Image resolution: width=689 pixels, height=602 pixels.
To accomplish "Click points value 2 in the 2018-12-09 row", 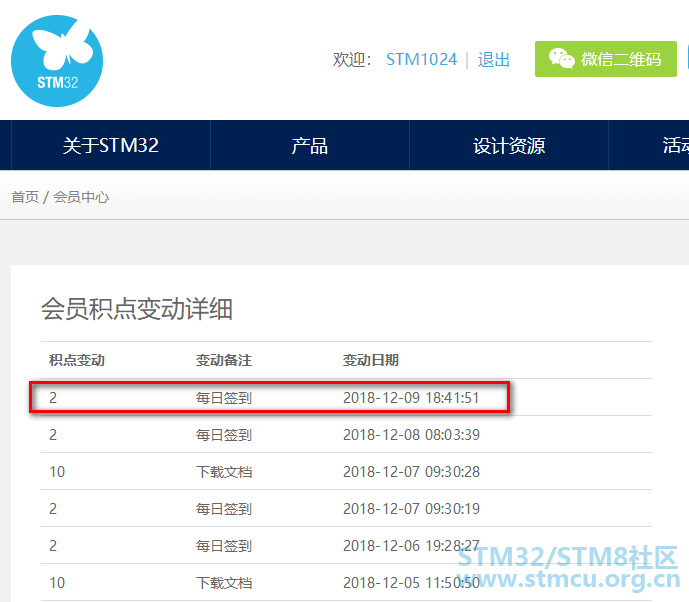I will pos(53,398).
